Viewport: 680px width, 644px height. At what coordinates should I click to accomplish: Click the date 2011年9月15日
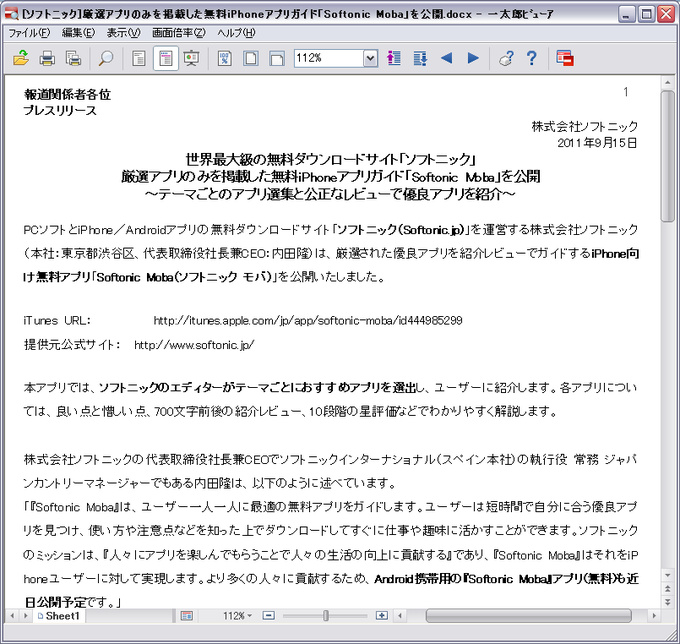tap(597, 143)
